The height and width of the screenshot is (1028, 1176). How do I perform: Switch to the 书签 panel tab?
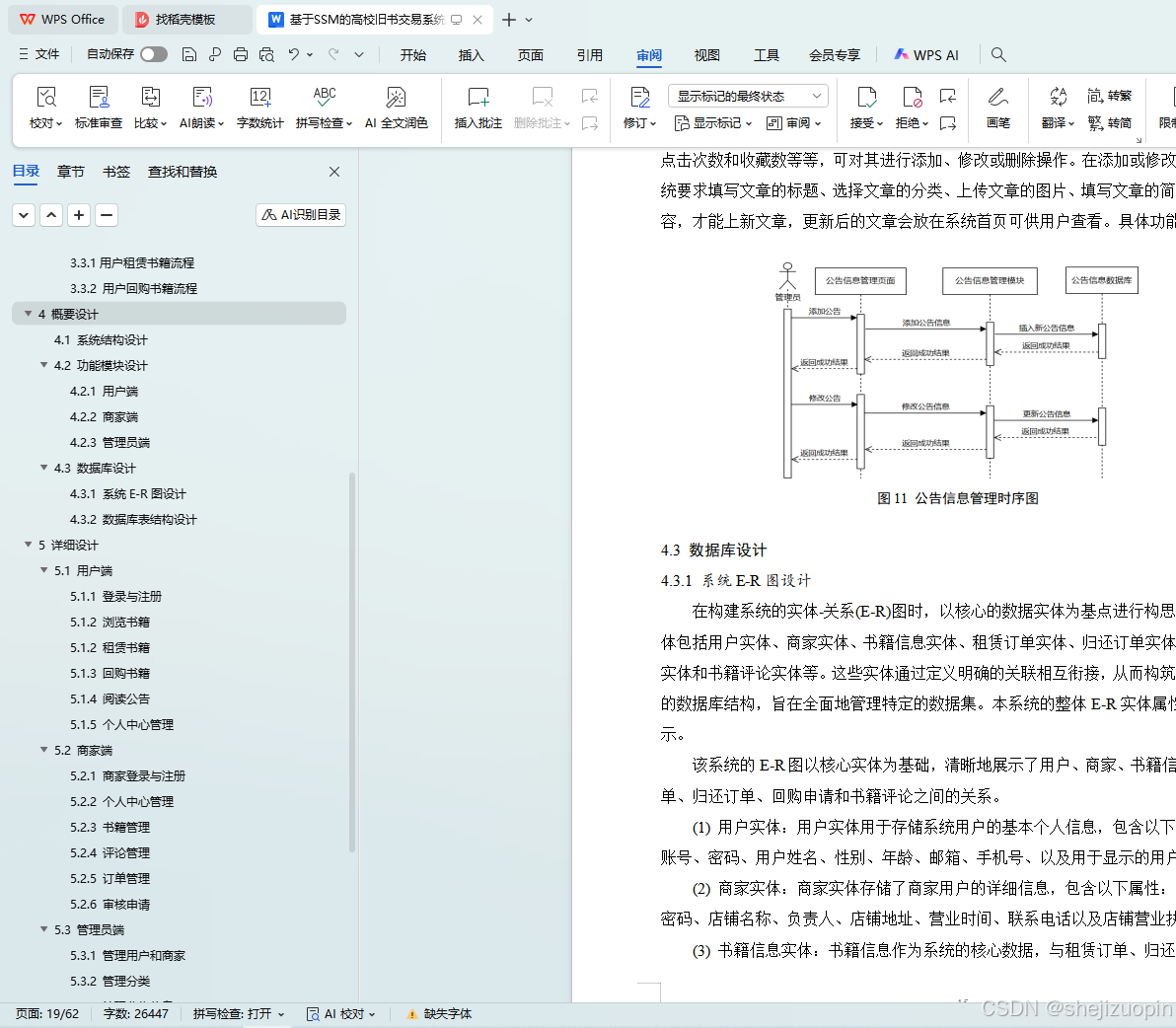point(116,172)
